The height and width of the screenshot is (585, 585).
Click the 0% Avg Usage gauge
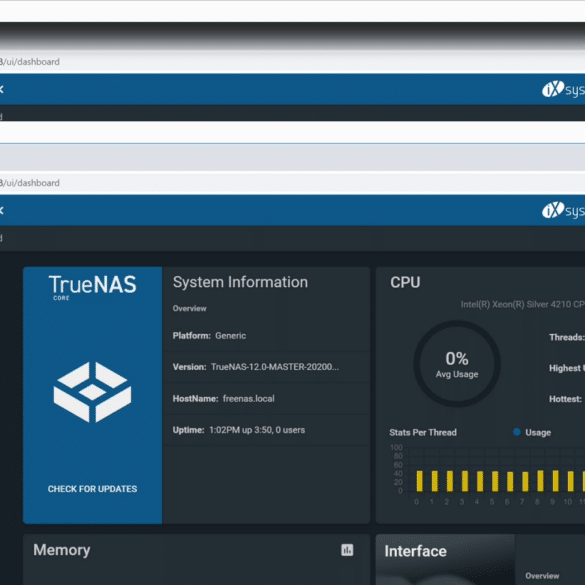point(457,363)
